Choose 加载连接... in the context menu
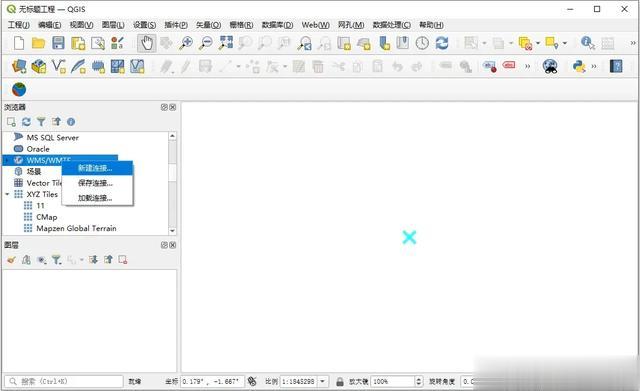This screenshot has height=391, width=640. 97,198
